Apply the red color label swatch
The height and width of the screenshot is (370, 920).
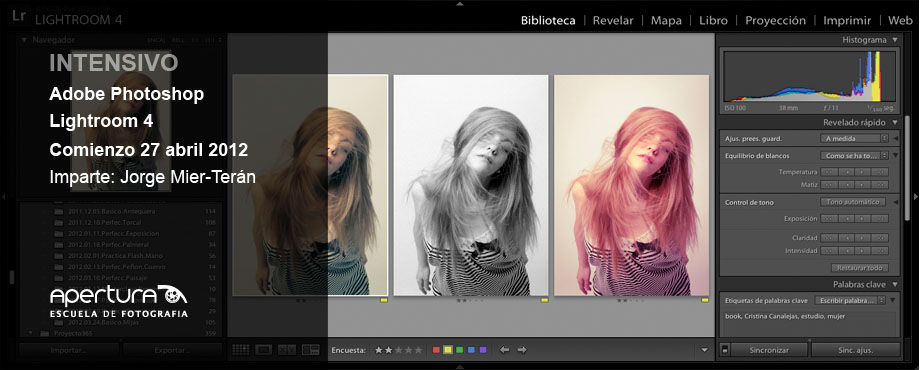[x=436, y=350]
